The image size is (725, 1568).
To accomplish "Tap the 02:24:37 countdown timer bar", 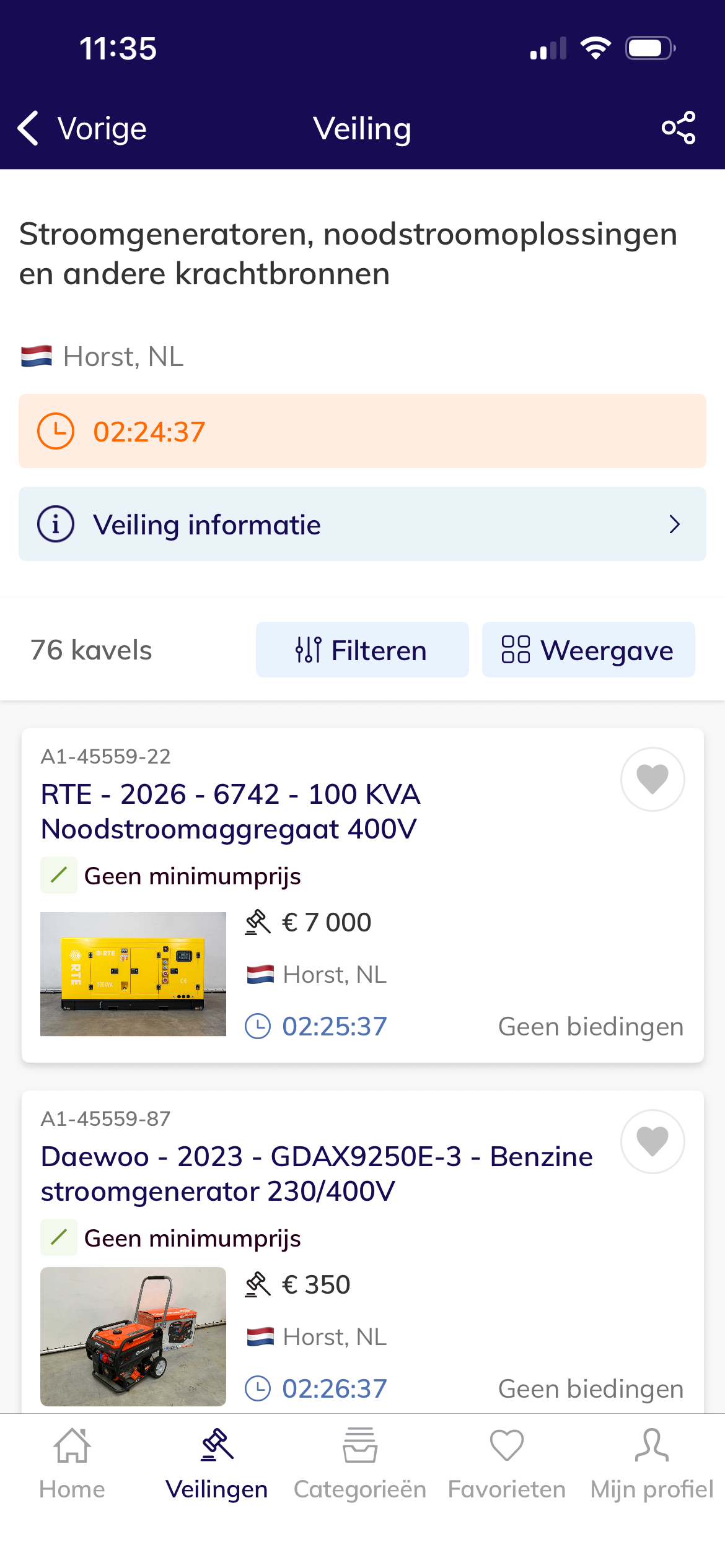I will (362, 431).
